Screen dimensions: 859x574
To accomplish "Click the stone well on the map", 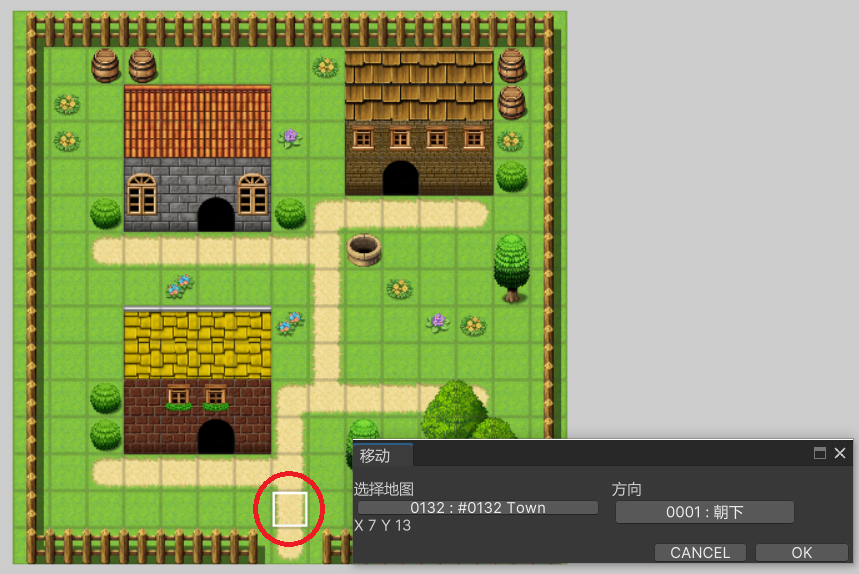I will [x=364, y=250].
